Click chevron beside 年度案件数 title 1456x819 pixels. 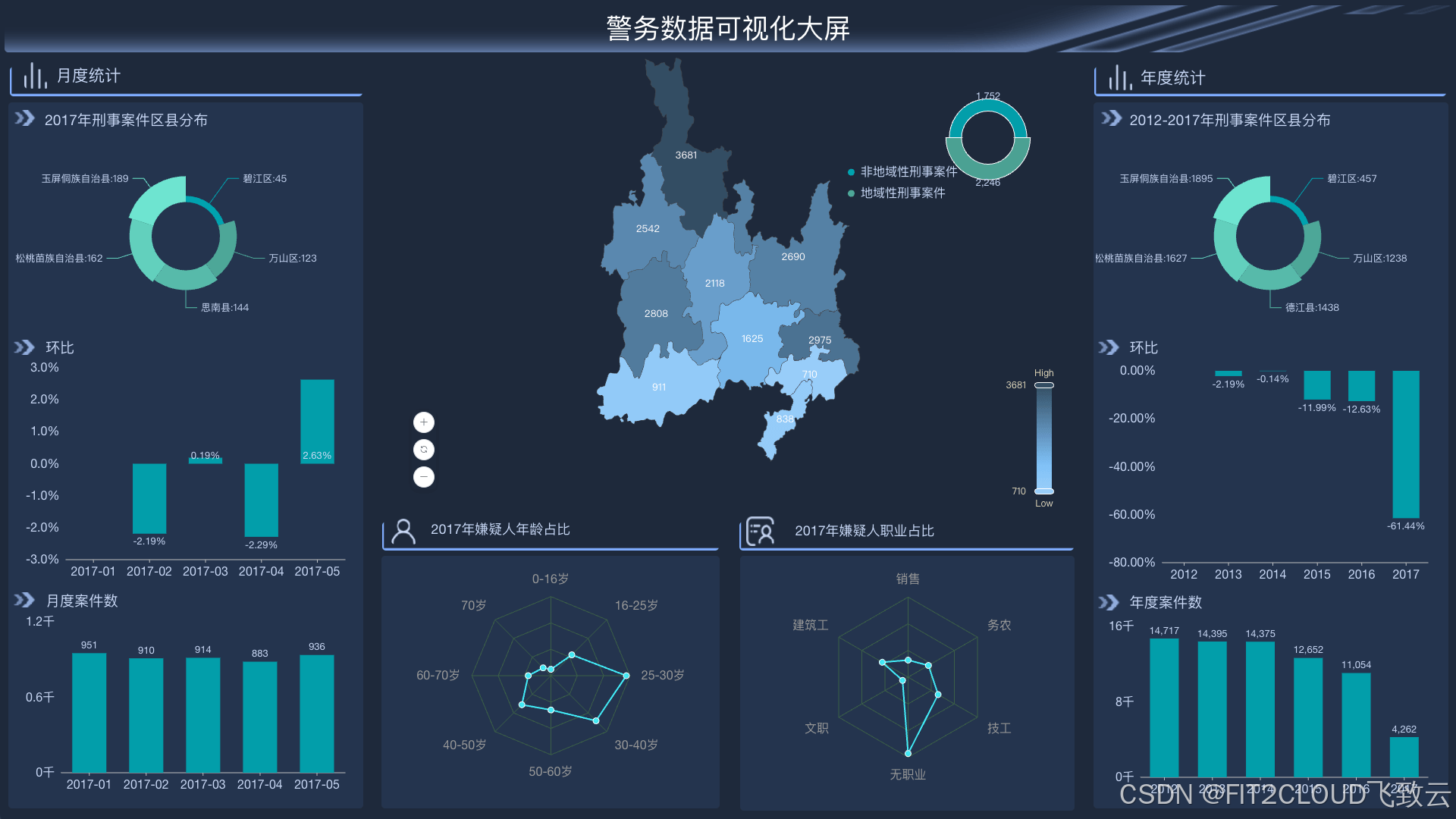tap(1109, 602)
